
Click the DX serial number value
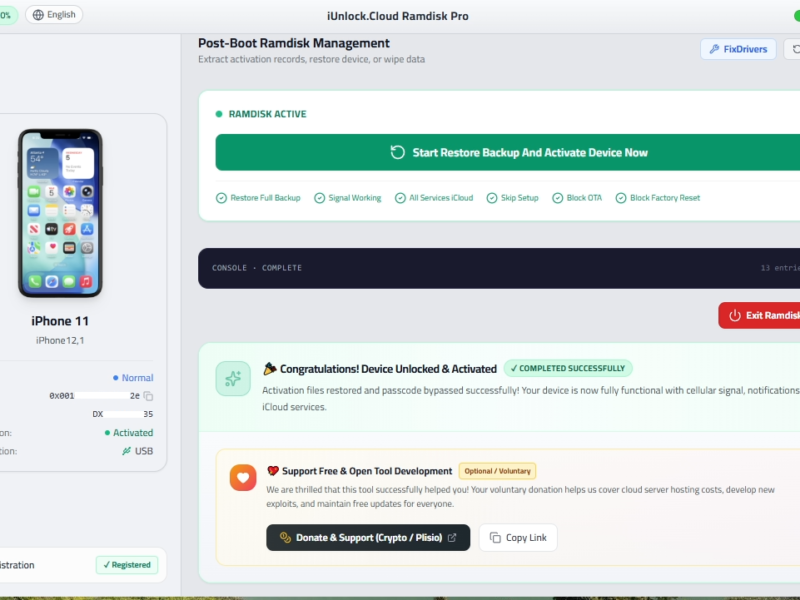tap(122, 414)
